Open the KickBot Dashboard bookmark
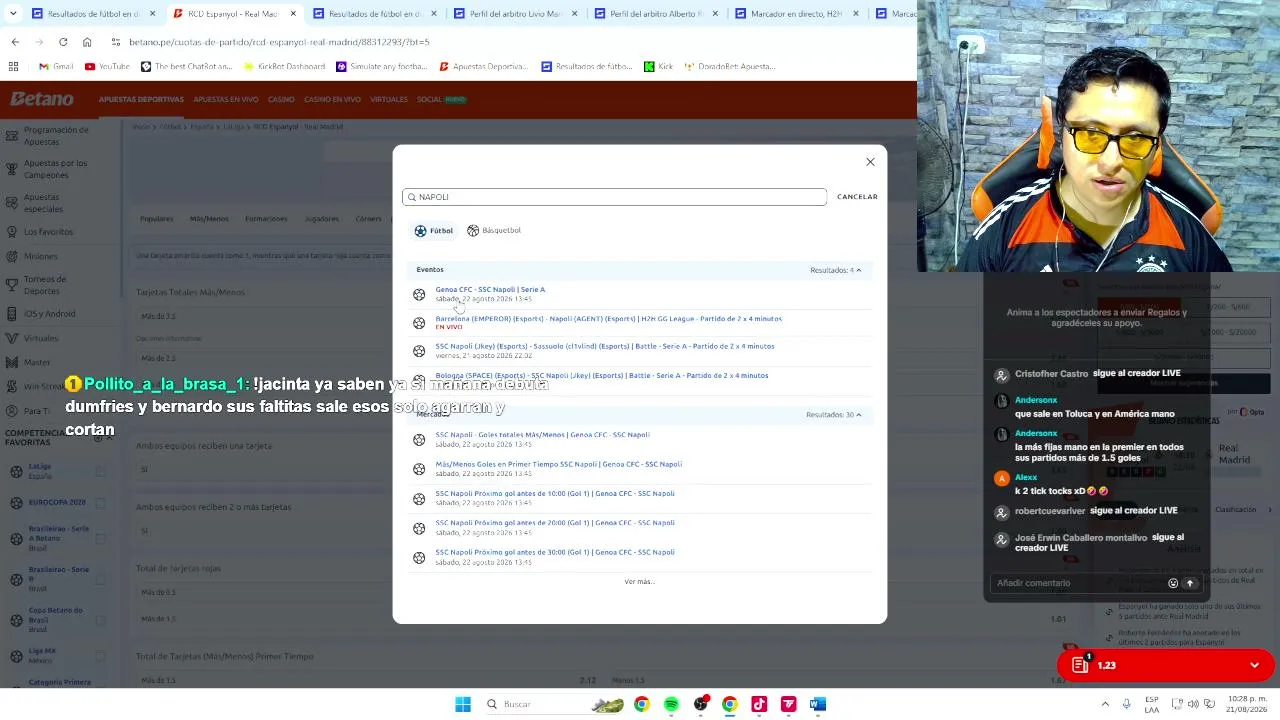The image size is (1280, 720). pyautogui.click(x=285, y=67)
